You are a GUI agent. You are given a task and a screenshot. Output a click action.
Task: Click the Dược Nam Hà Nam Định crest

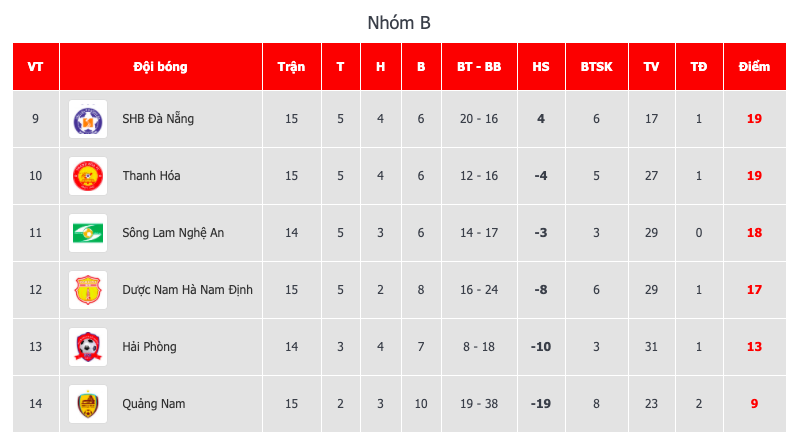pos(87,290)
